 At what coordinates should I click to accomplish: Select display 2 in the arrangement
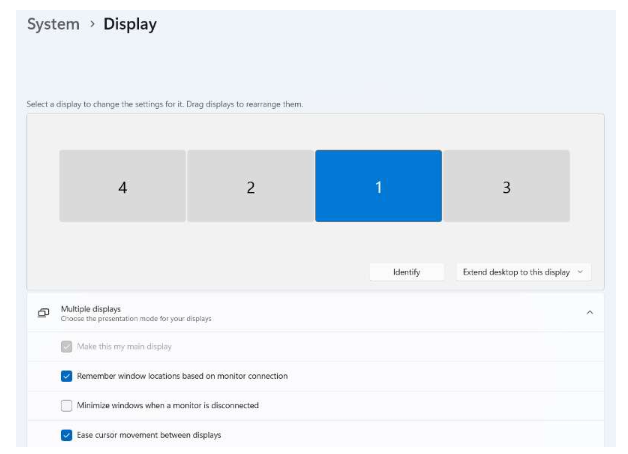tap(250, 186)
